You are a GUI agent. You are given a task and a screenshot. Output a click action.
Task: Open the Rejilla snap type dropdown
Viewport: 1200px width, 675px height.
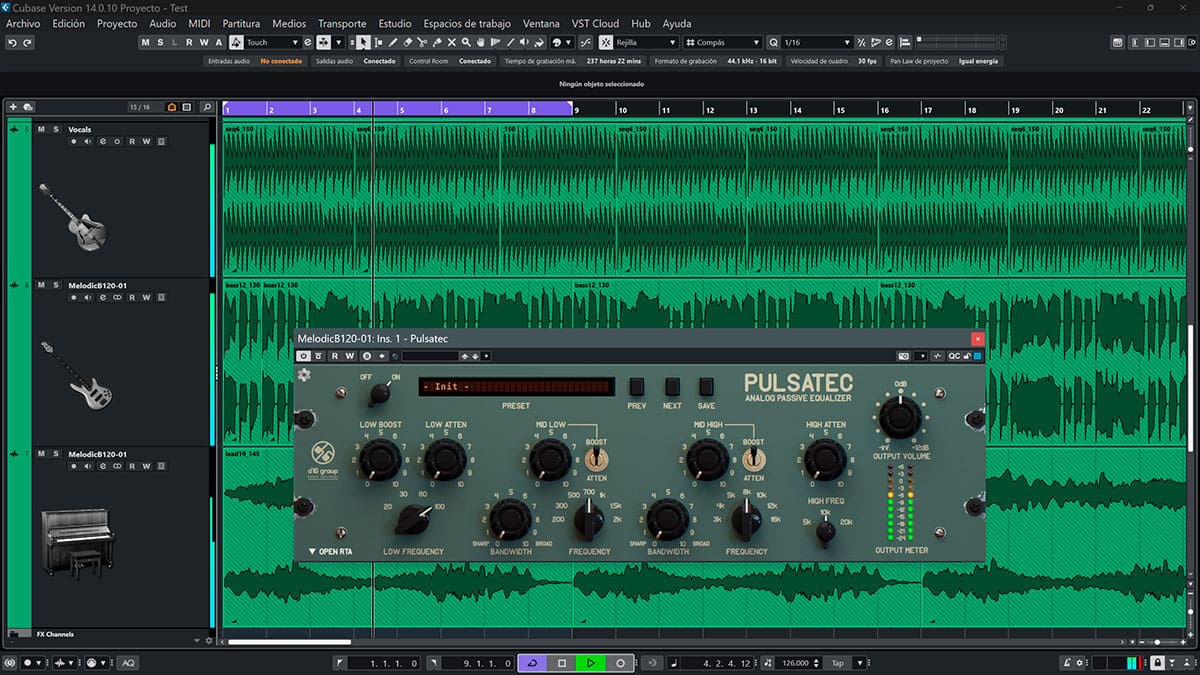point(645,43)
